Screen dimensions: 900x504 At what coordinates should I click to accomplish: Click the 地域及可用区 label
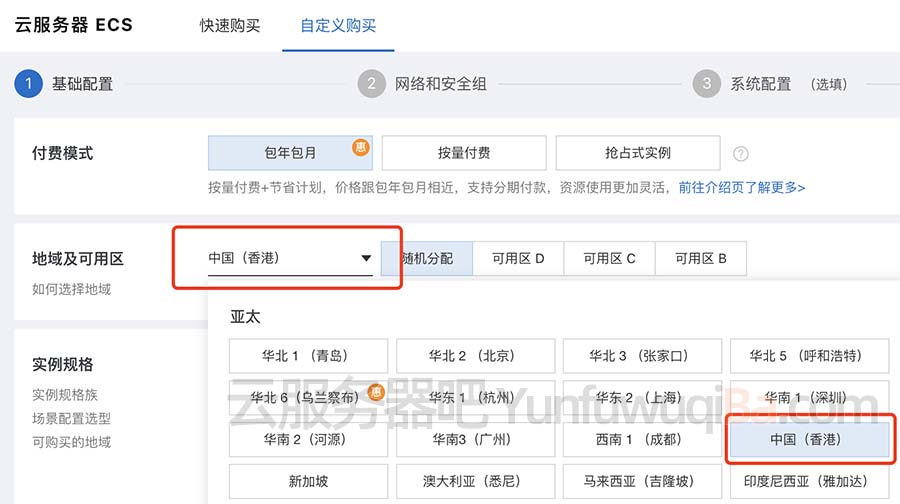78,259
